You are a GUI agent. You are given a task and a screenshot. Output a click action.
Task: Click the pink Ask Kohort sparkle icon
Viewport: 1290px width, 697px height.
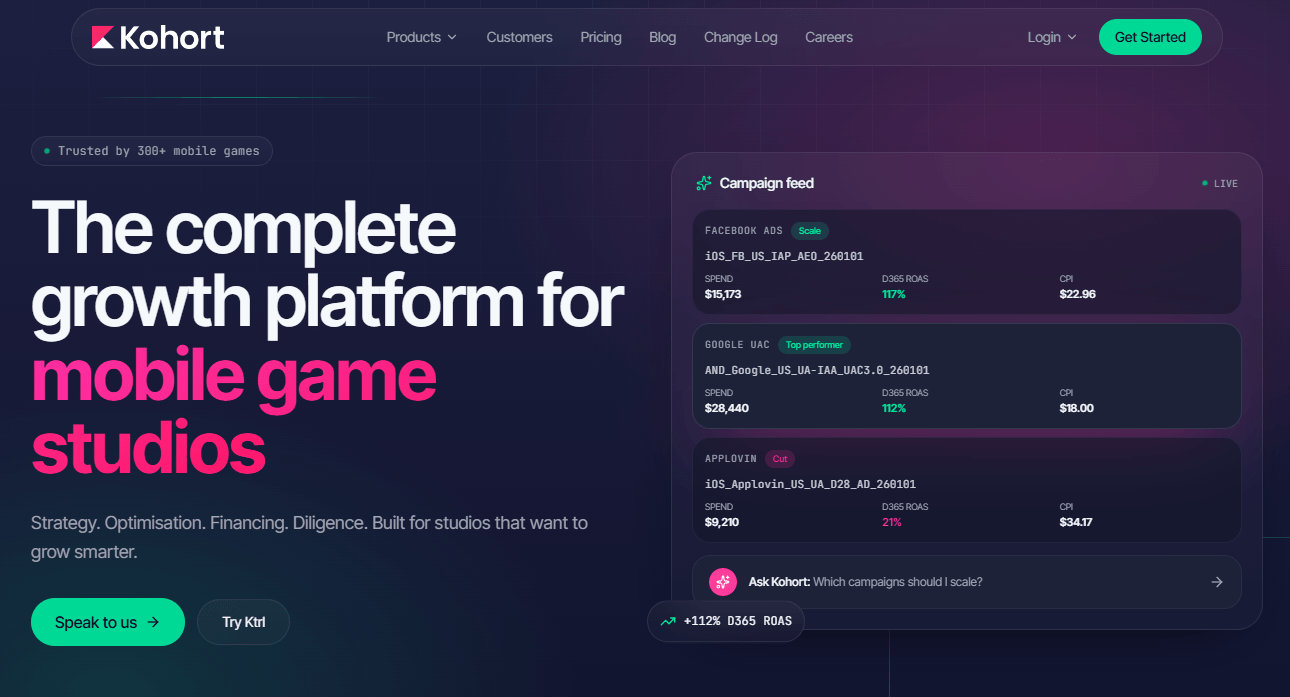coord(723,582)
